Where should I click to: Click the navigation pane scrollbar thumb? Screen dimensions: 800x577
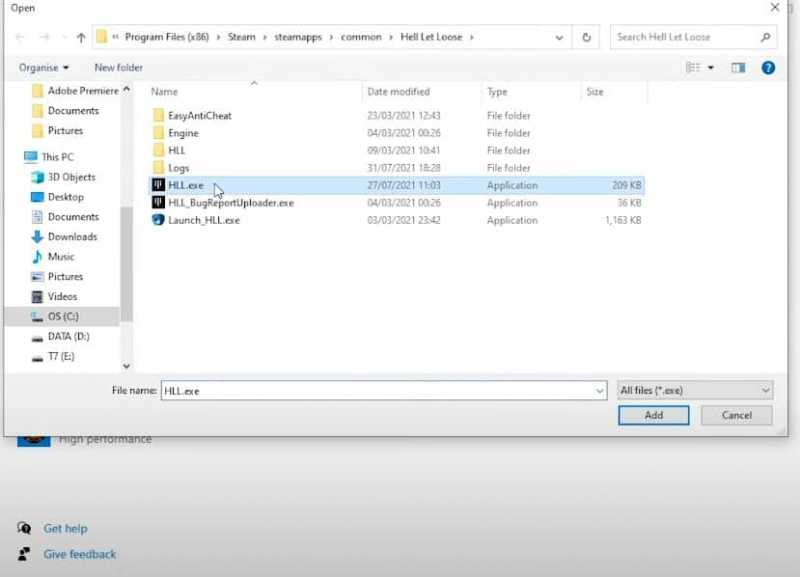(x=127, y=263)
